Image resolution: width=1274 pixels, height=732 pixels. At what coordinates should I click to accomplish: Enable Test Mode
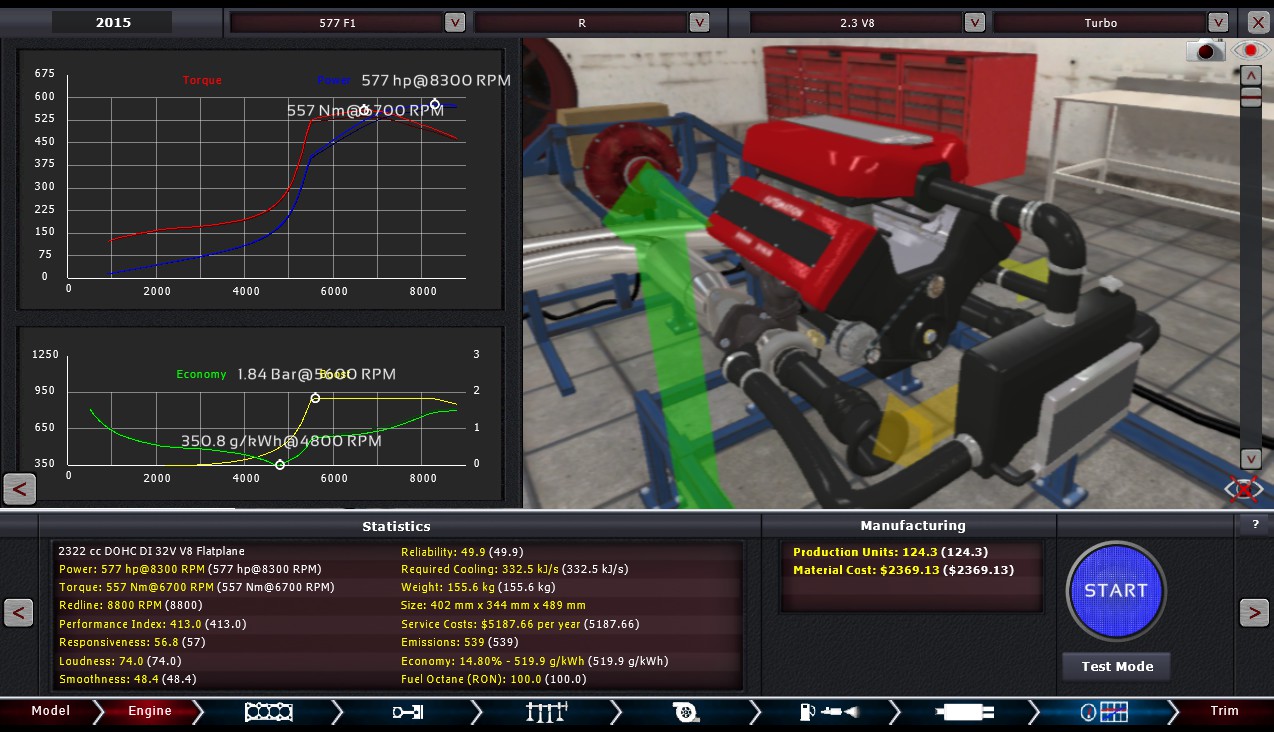(x=1117, y=667)
